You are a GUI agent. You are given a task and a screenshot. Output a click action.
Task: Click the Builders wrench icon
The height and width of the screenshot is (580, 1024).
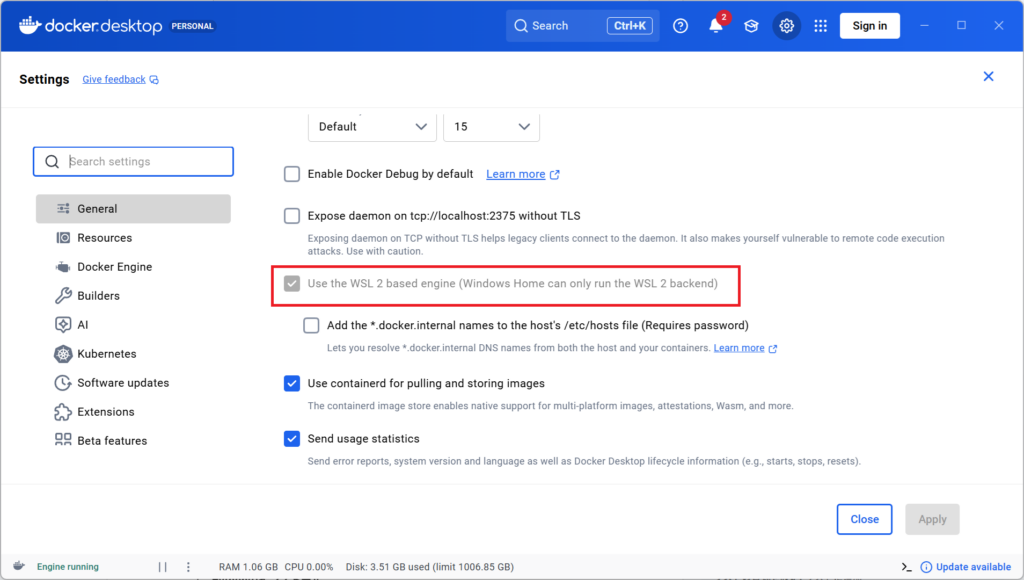point(63,295)
